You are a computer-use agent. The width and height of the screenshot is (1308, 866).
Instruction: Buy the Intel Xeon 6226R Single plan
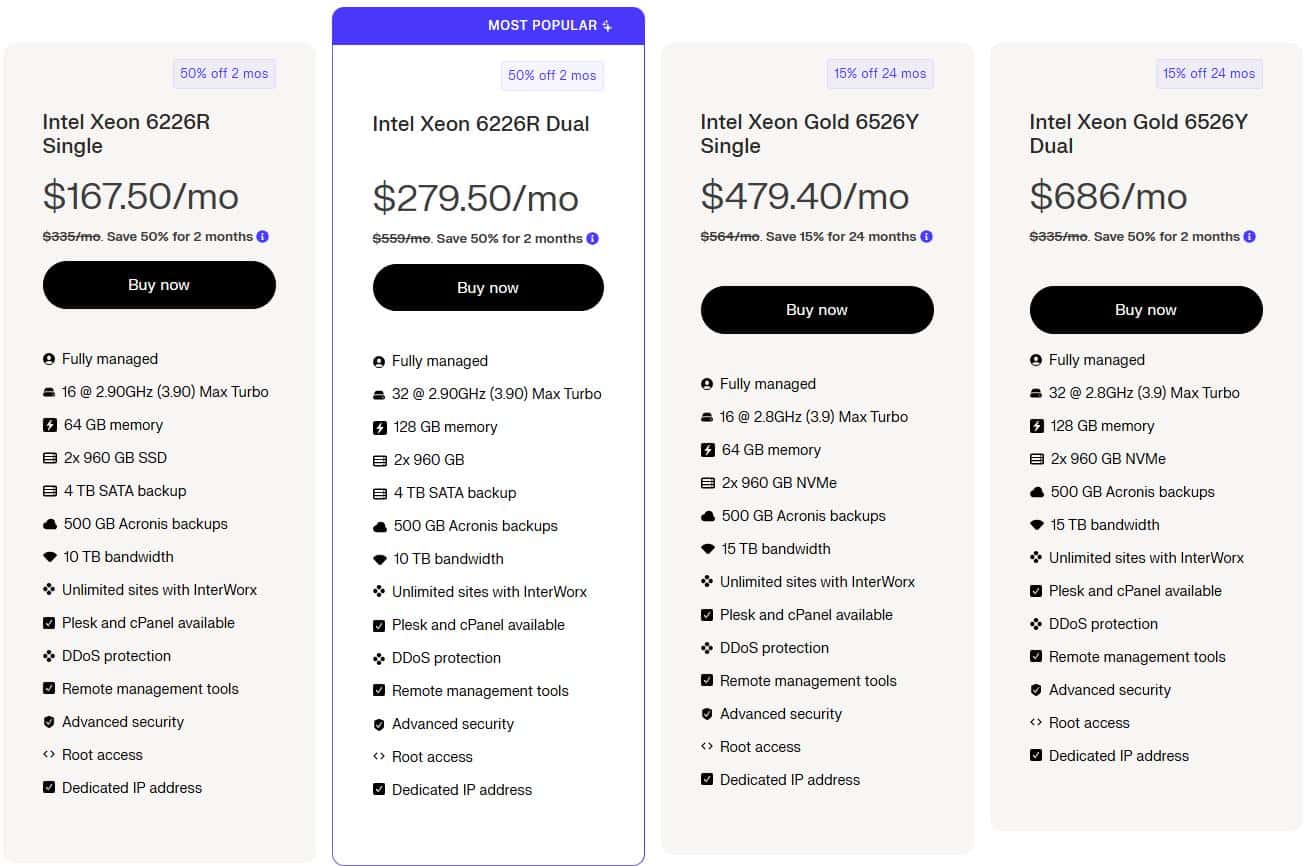pyautogui.click(x=159, y=285)
